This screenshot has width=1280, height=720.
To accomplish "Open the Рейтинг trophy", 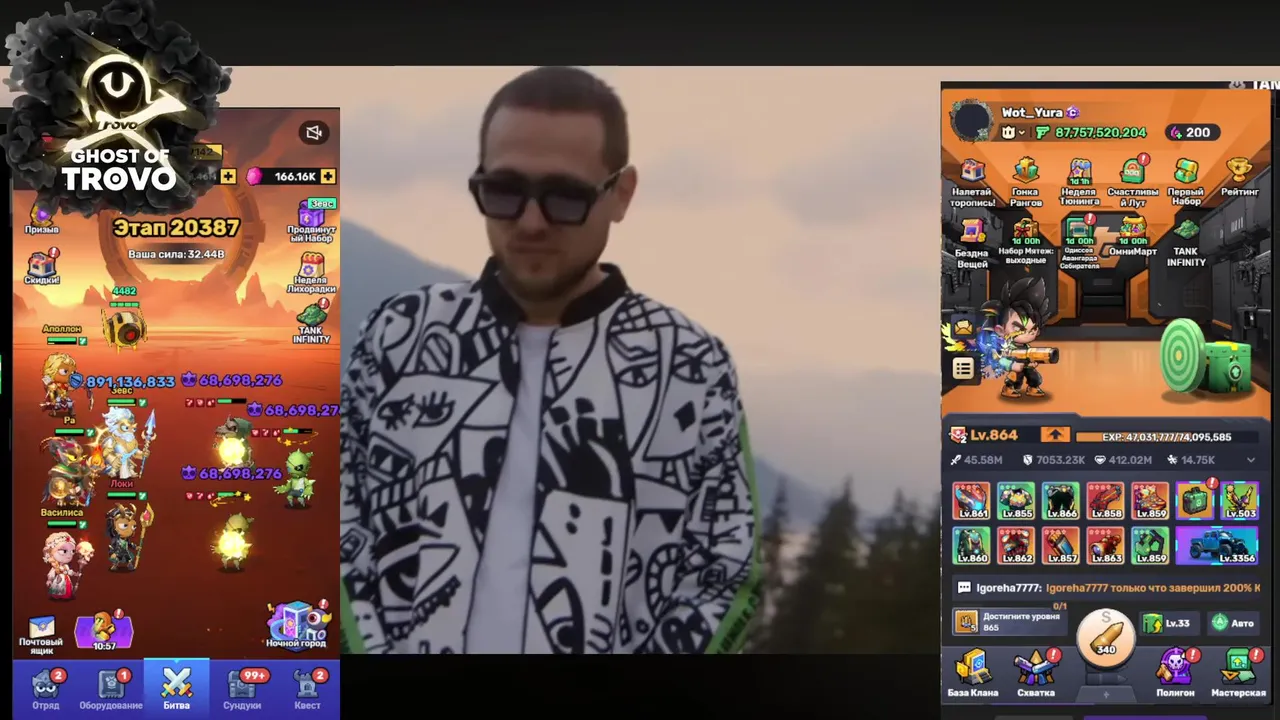I will coord(1239,176).
